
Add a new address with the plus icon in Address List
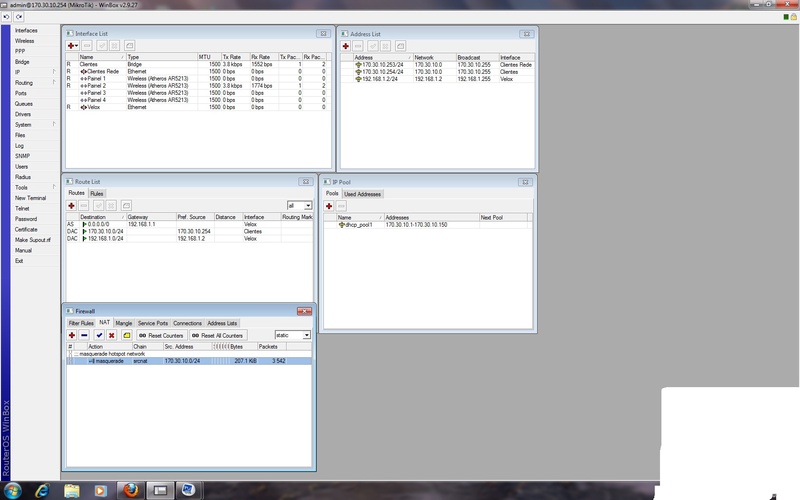(x=345, y=46)
